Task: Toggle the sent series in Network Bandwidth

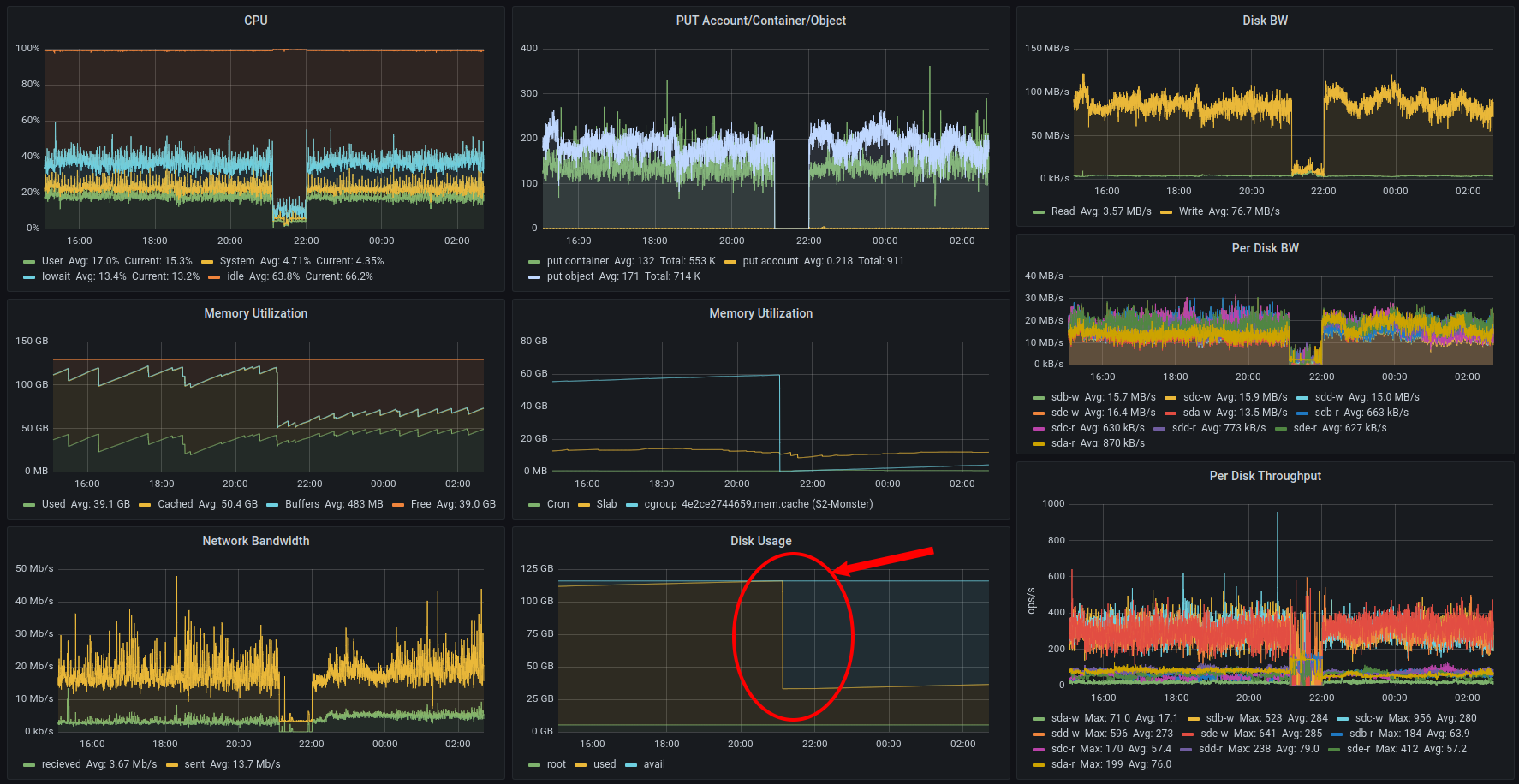Action: coord(194,764)
